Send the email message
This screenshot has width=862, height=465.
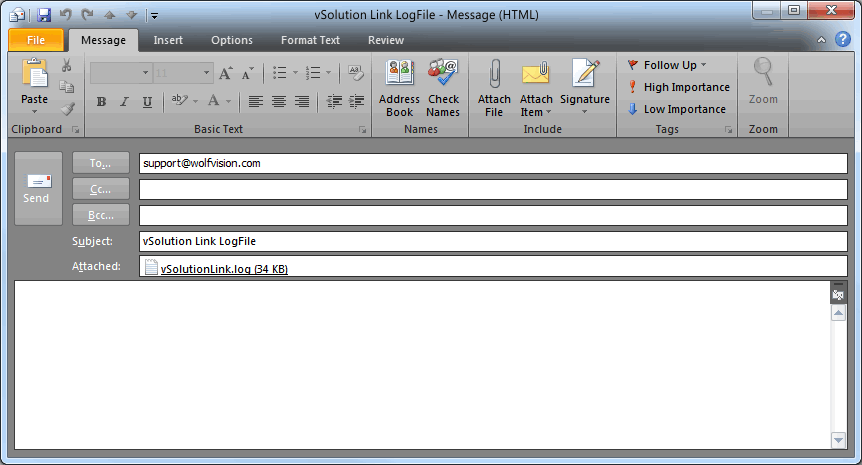(x=38, y=189)
